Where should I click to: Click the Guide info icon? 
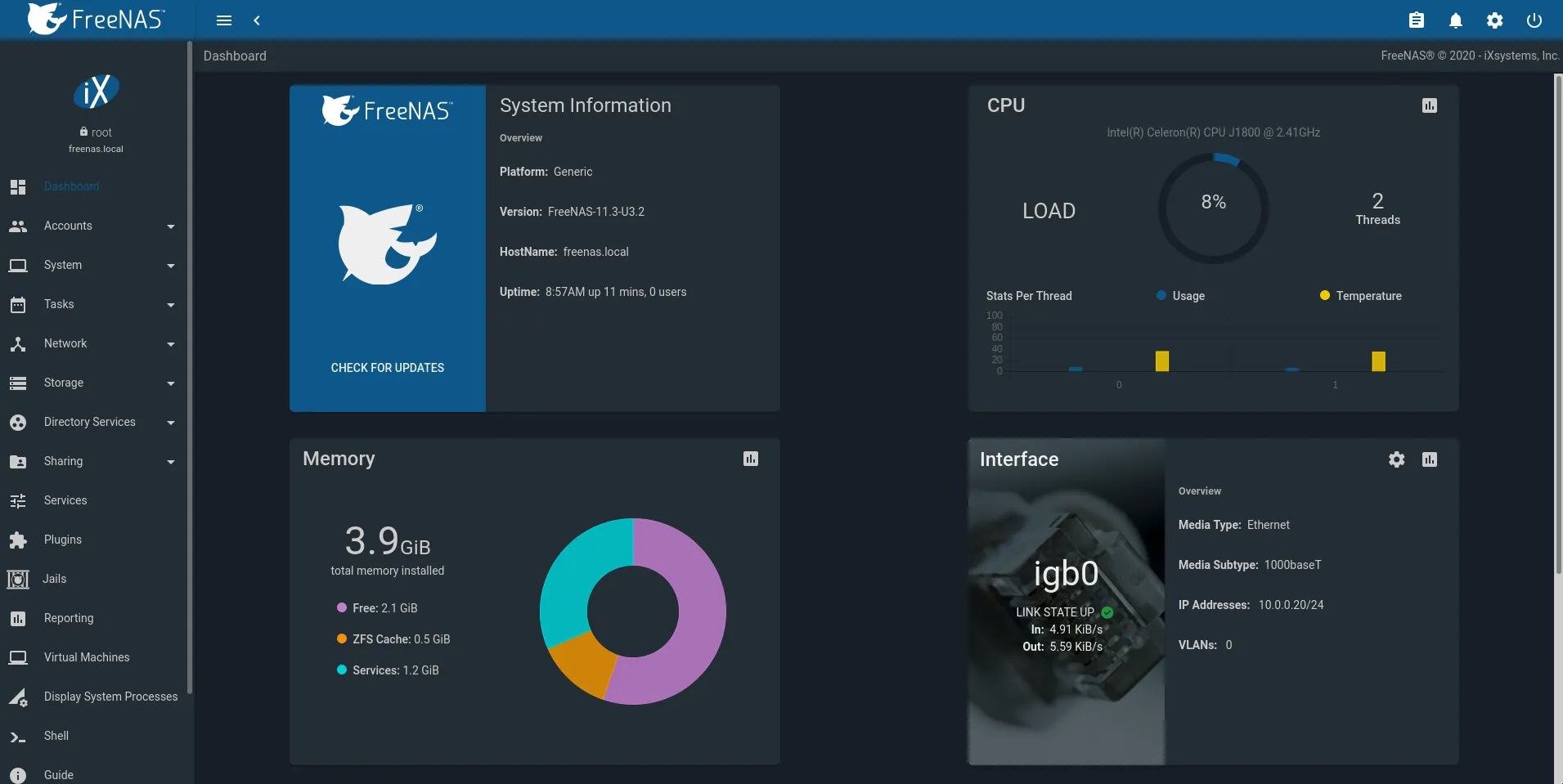pyautogui.click(x=18, y=775)
